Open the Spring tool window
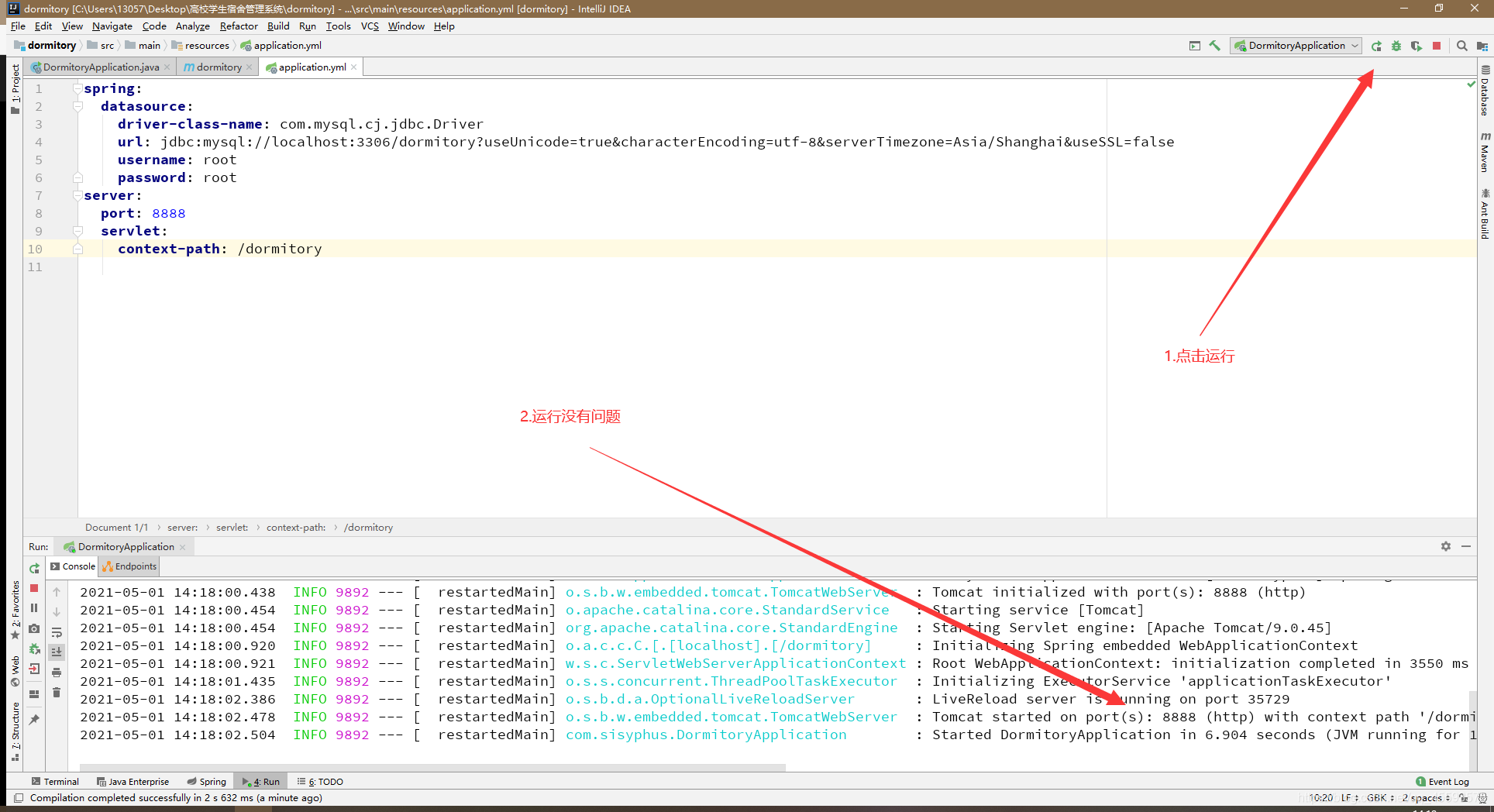The image size is (1494, 812). coord(206,782)
